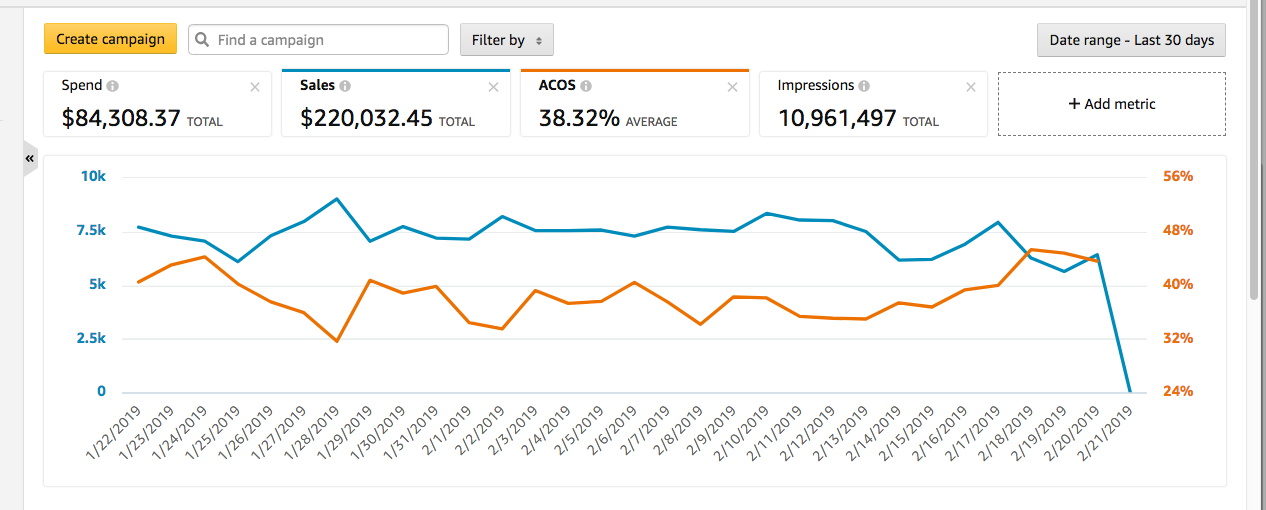This screenshot has height=510, width=1266.
Task: Remove the Impressions metric card
Action: point(970,87)
